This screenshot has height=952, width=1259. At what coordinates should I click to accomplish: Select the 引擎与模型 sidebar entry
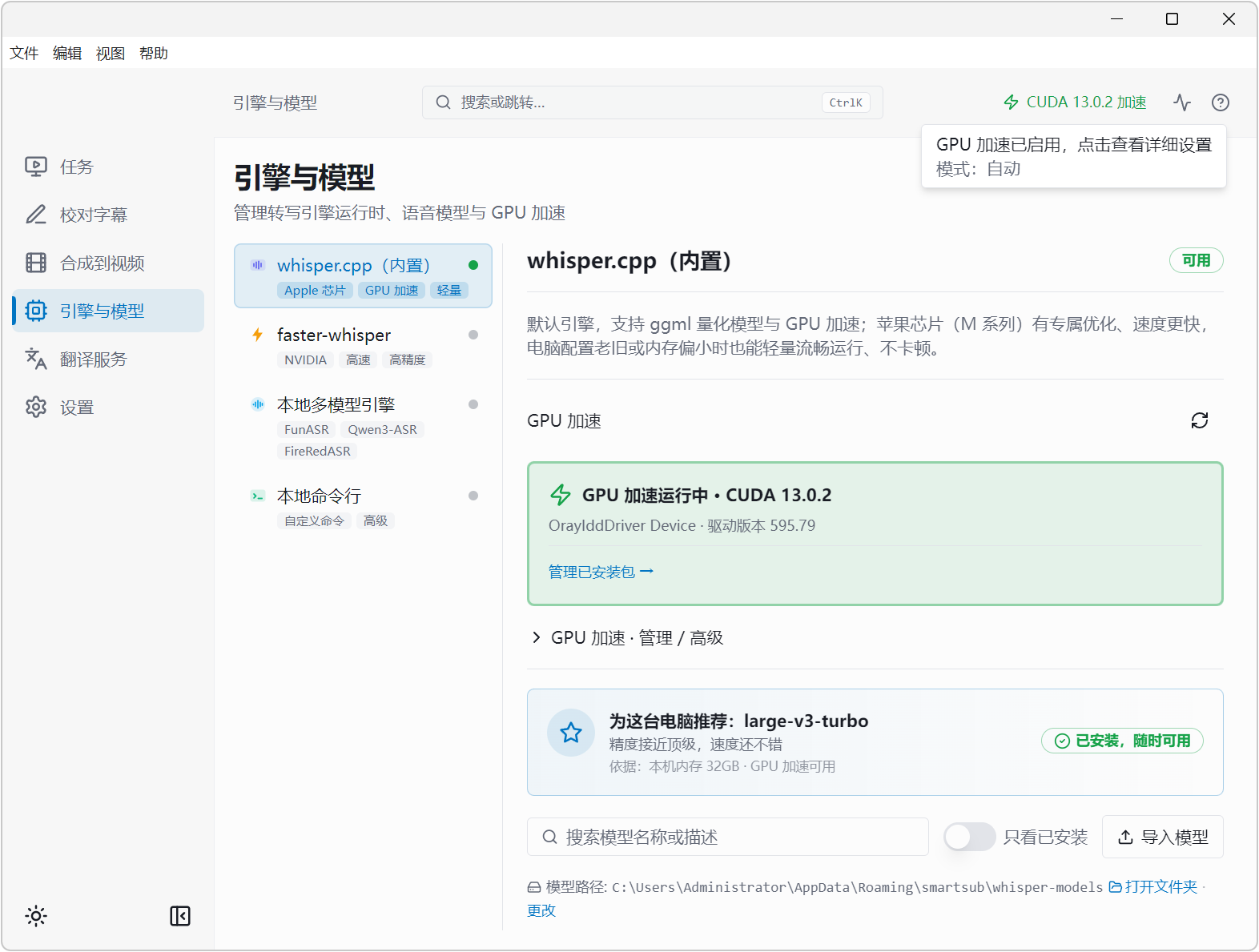coord(108,311)
